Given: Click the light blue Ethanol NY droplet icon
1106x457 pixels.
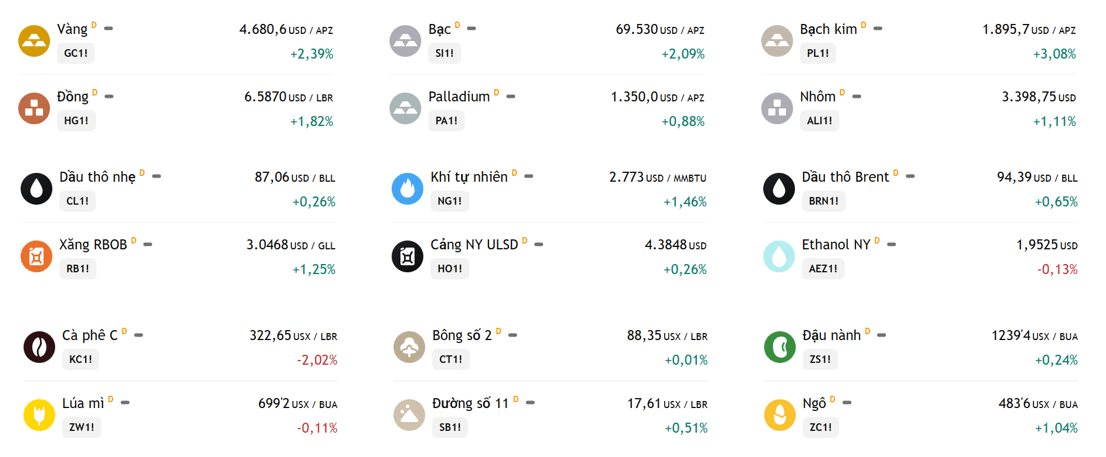Looking at the screenshot, I should tap(779, 256).
